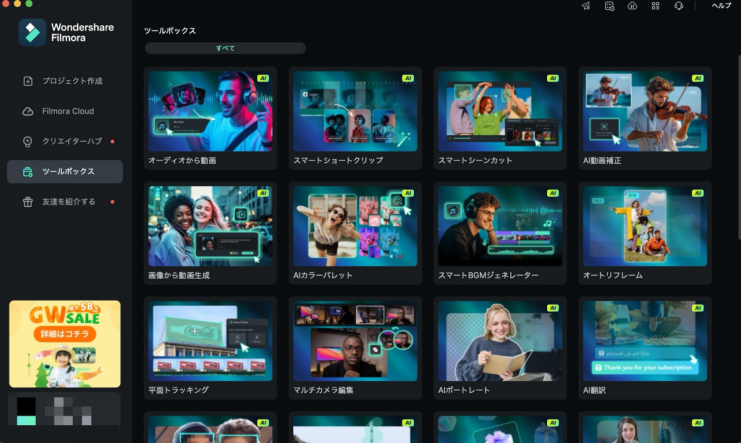Open 友達を紹介する in the sidebar
742x443 pixels.
pyautogui.click(x=65, y=202)
